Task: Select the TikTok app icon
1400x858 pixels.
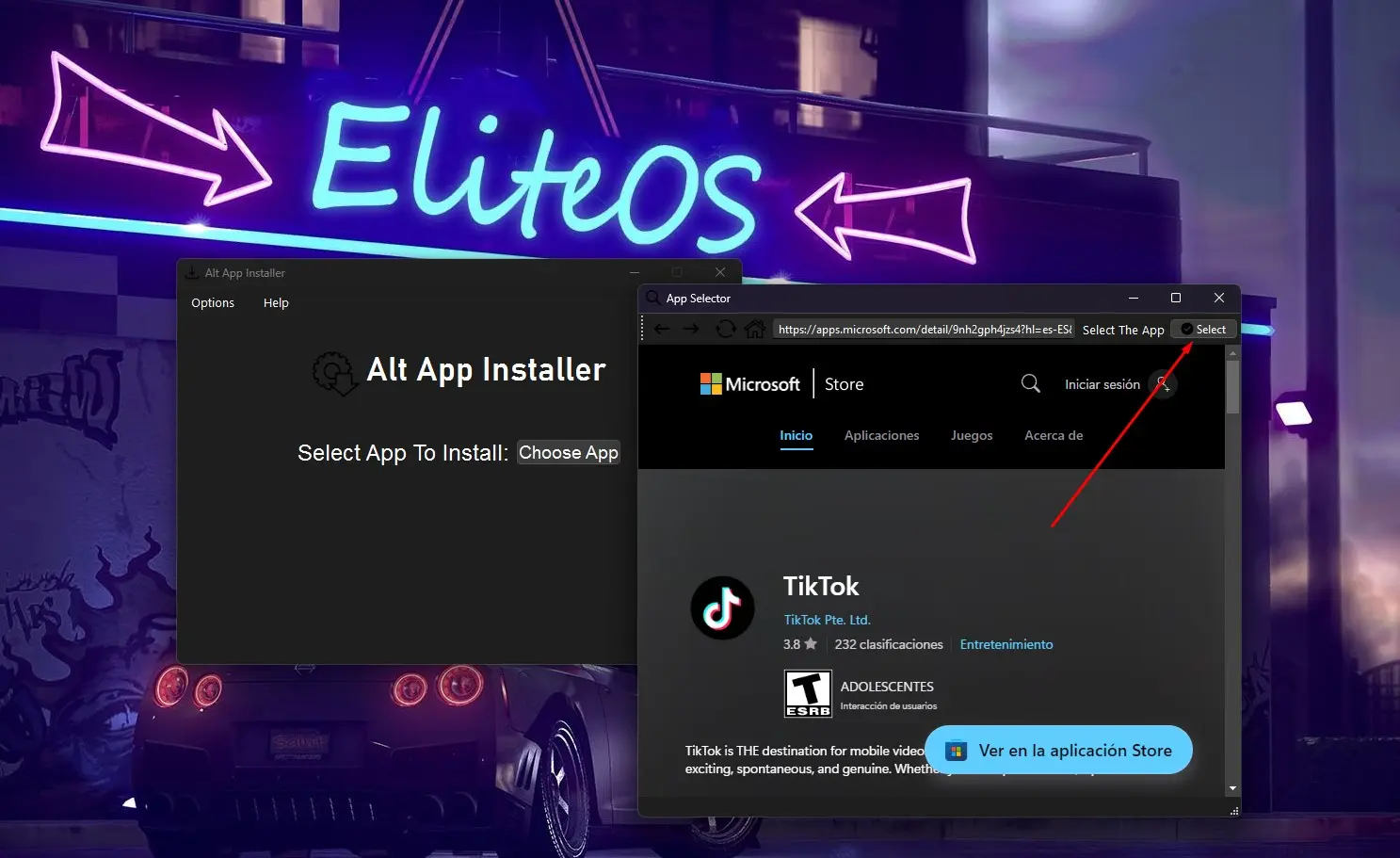Action: coord(722,607)
